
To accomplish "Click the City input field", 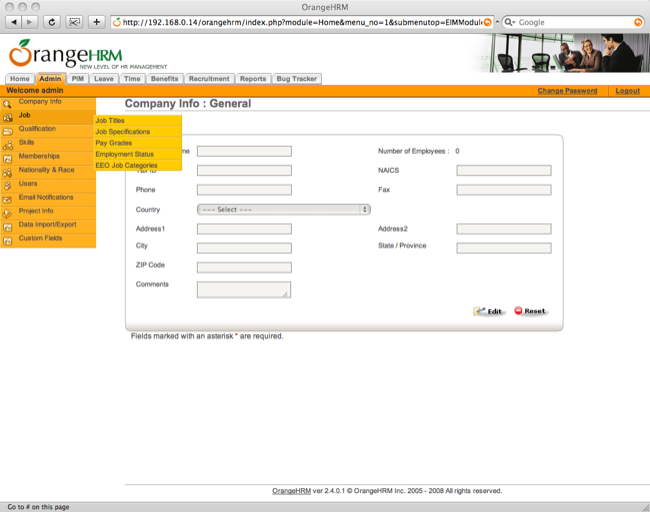I will click(x=244, y=248).
